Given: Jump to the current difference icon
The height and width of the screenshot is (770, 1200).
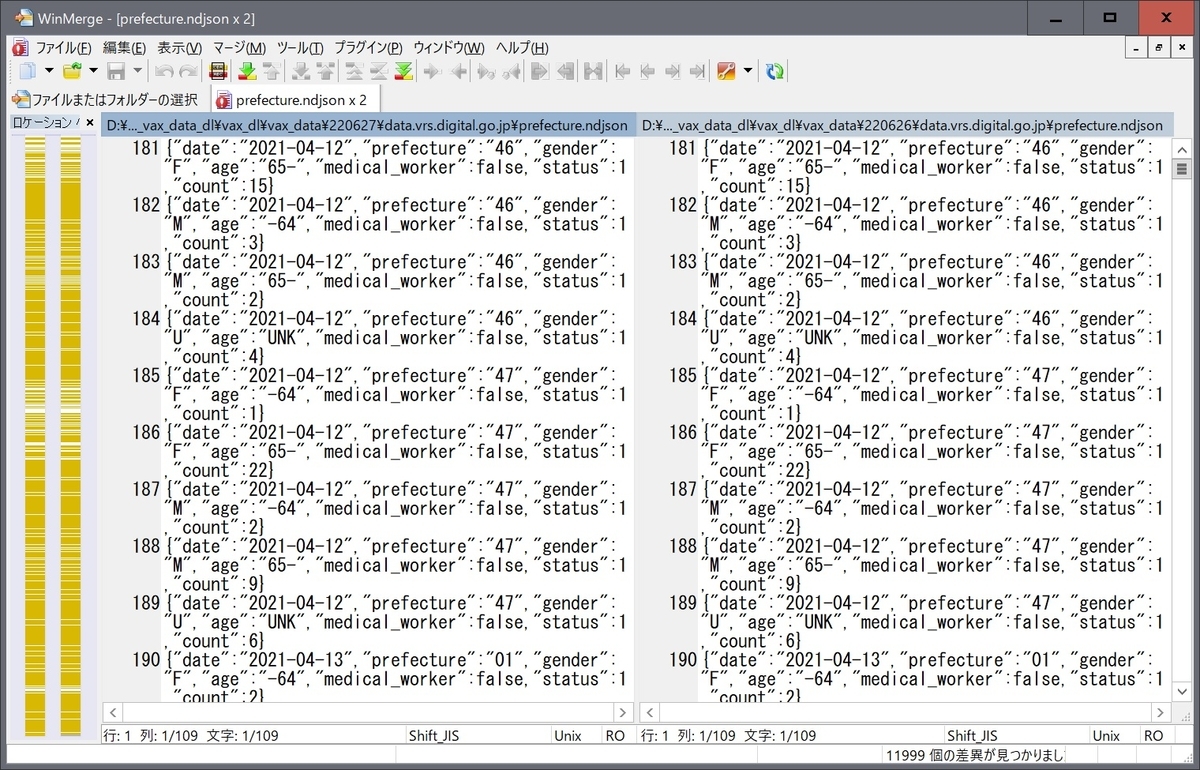Looking at the screenshot, I should [x=378, y=71].
